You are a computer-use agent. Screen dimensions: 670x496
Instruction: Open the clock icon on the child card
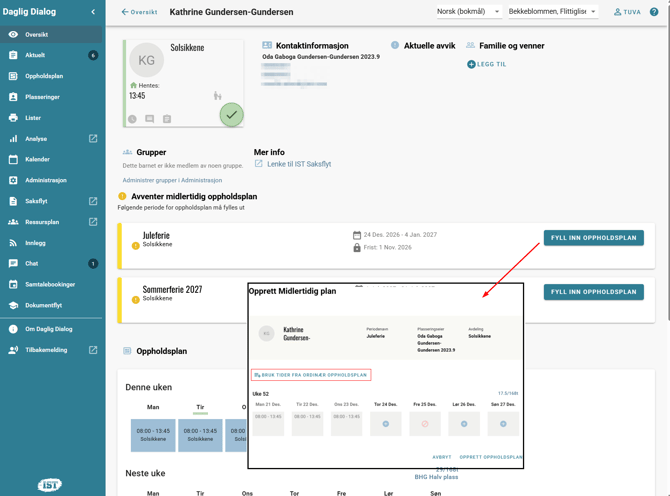click(132, 119)
